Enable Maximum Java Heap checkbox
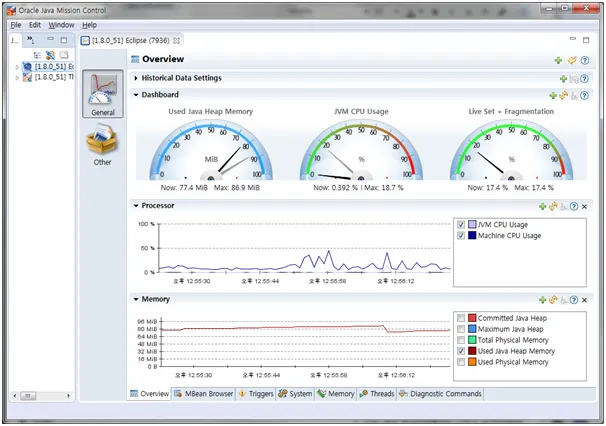606x426 pixels. coord(461,329)
